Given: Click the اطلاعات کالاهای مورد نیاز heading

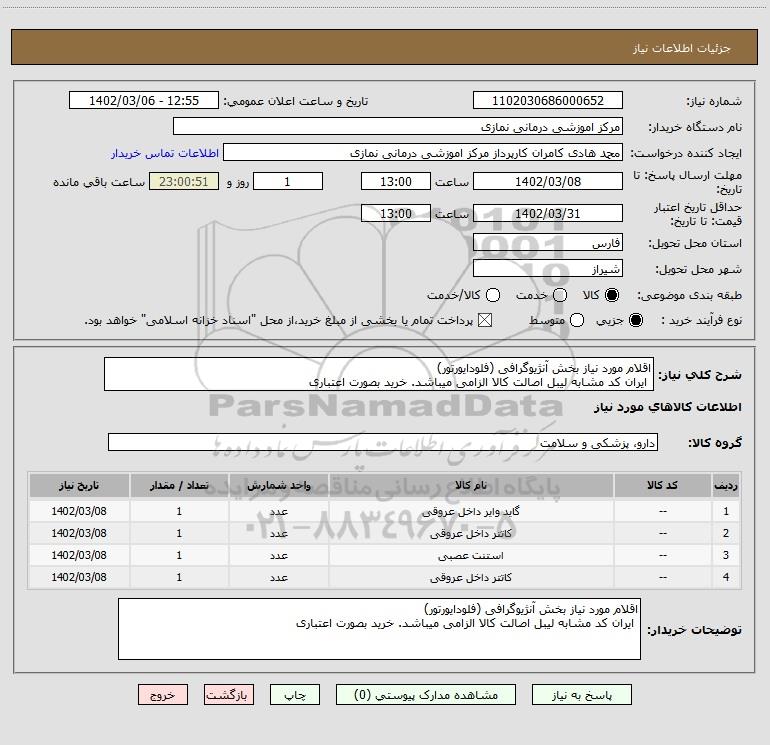Looking at the screenshot, I should click(667, 407).
